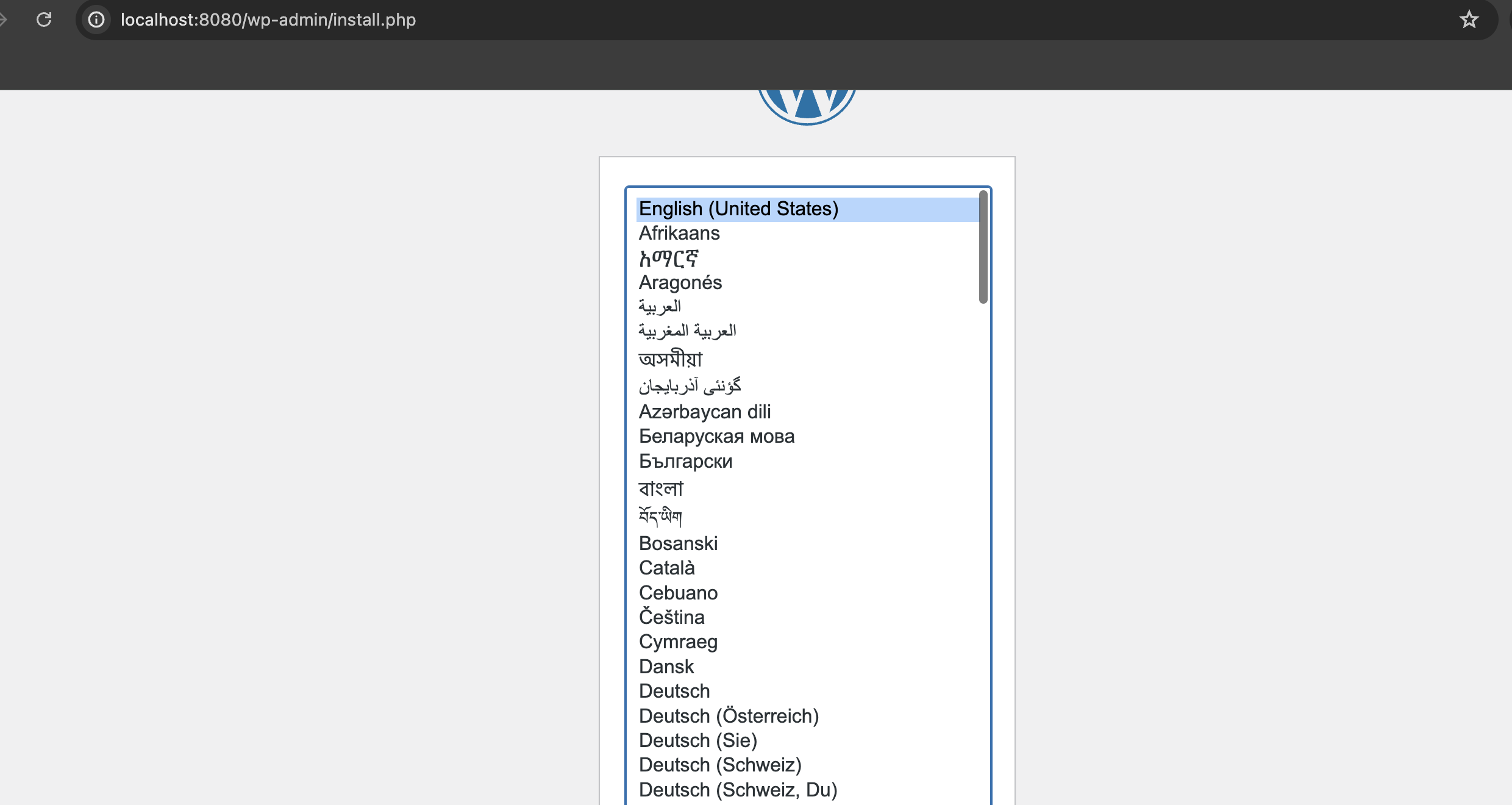Reload the WordPress installation page
Image resolution: width=1512 pixels, height=805 pixels.
point(43,20)
